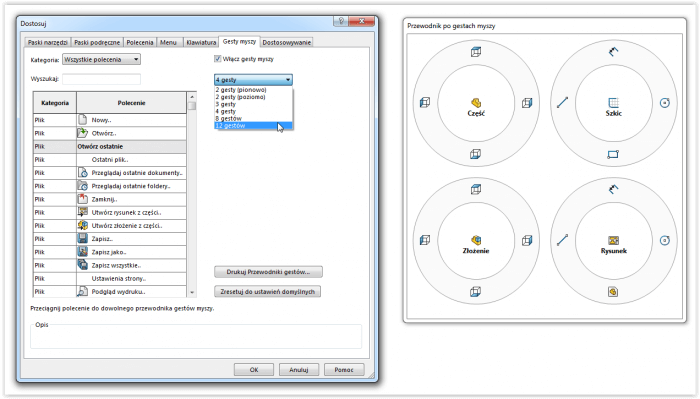Viewport: 700px width, 399px height.
Task: Close the Dostosuj dialog
Action: (x=362, y=21)
